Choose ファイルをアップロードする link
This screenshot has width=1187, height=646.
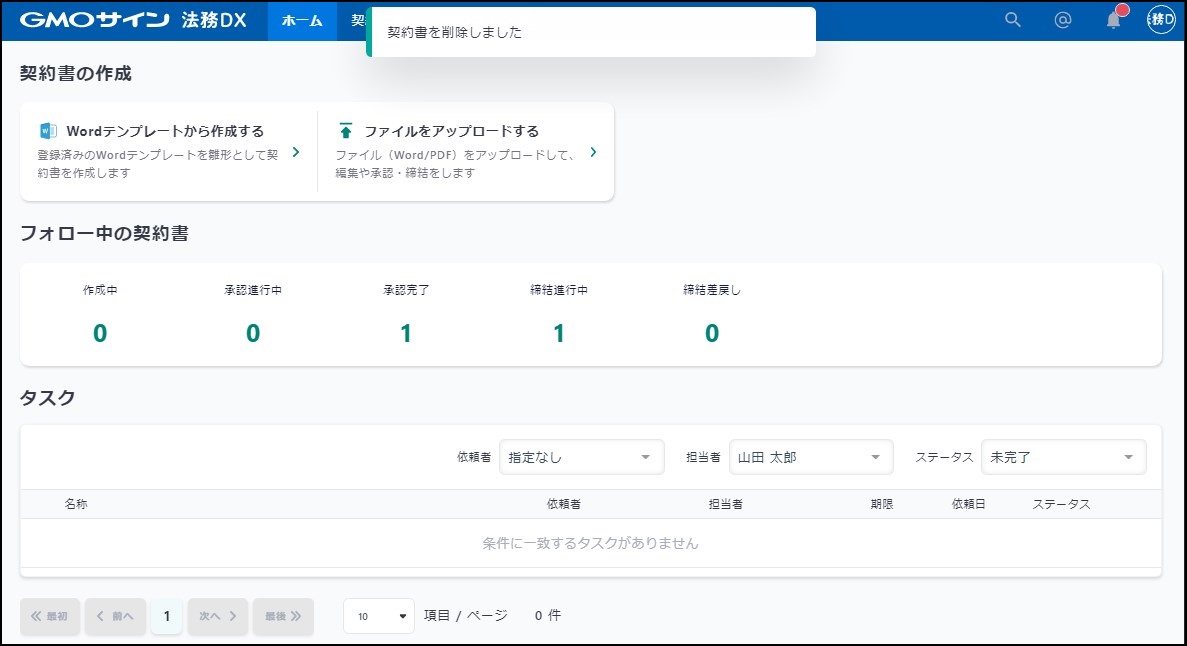[x=451, y=131]
